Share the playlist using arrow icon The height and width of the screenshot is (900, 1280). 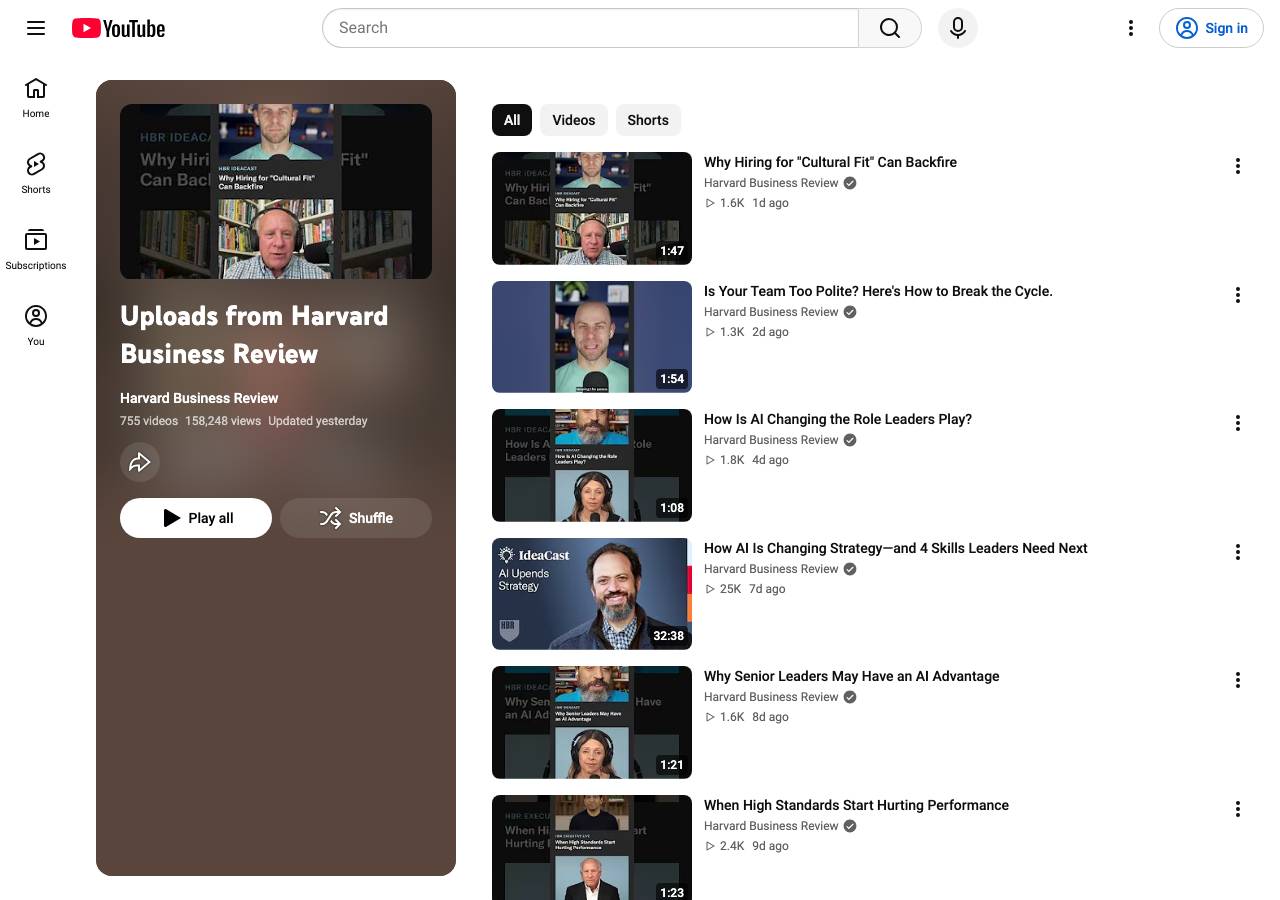[x=140, y=462]
